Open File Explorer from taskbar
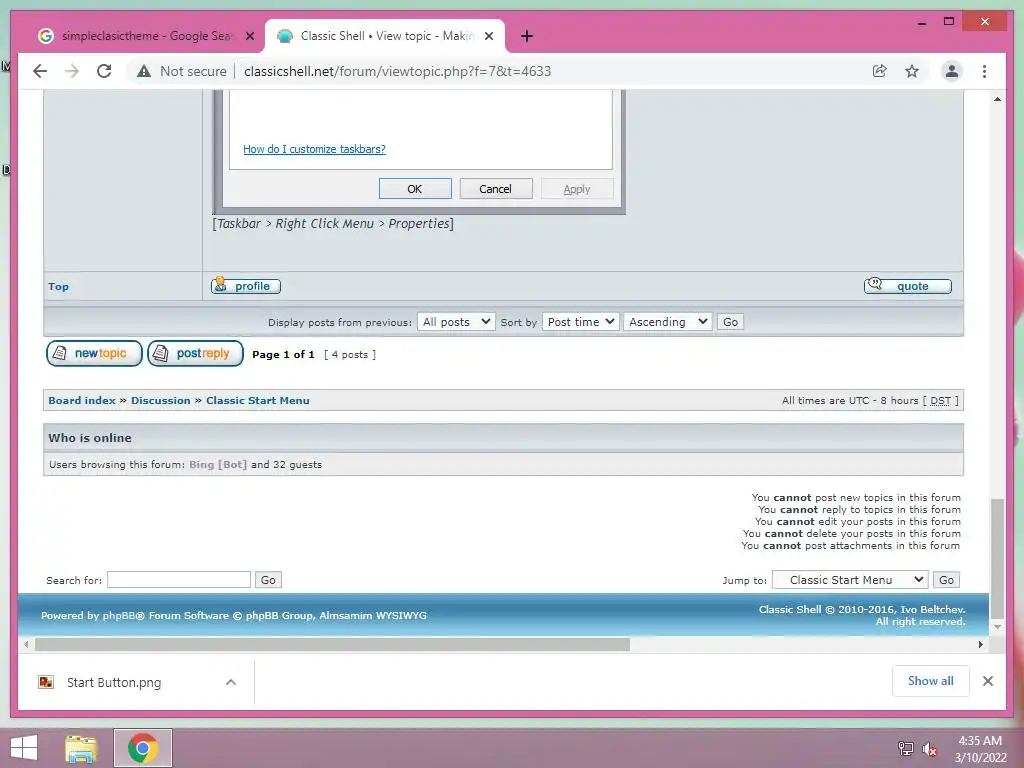The height and width of the screenshot is (768, 1024). click(81, 748)
